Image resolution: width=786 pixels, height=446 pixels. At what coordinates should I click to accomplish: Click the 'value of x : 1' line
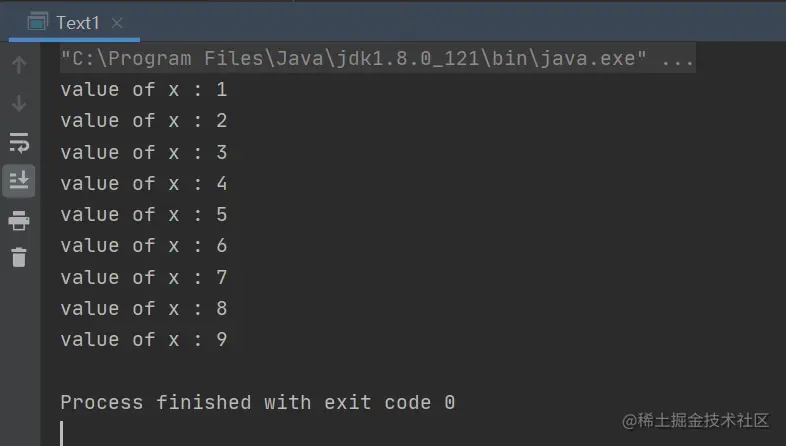coord(143,90)
